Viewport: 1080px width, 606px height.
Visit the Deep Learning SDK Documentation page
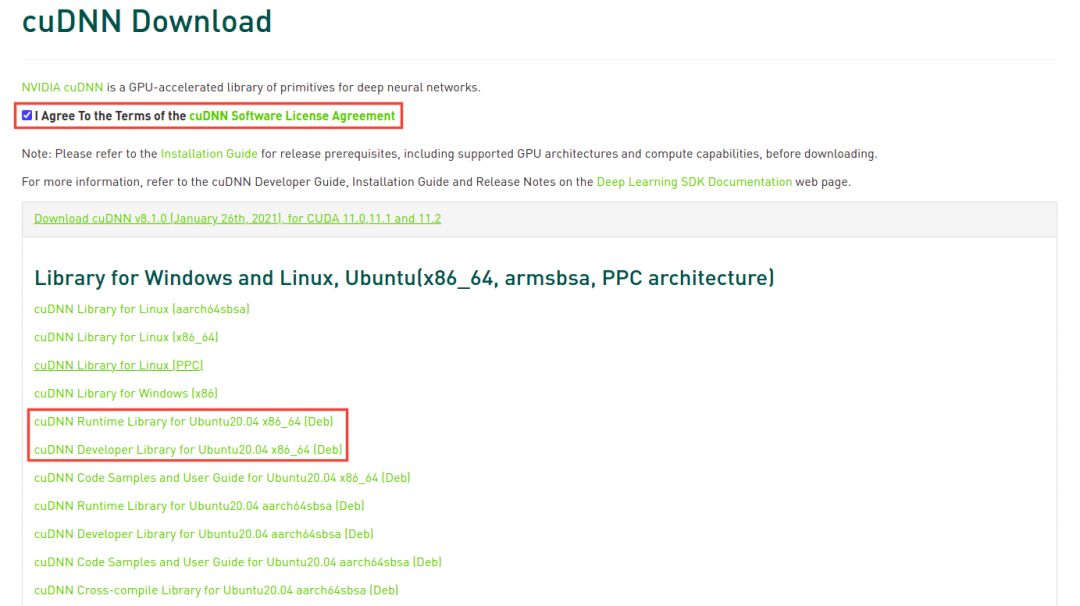pos(694,182)
